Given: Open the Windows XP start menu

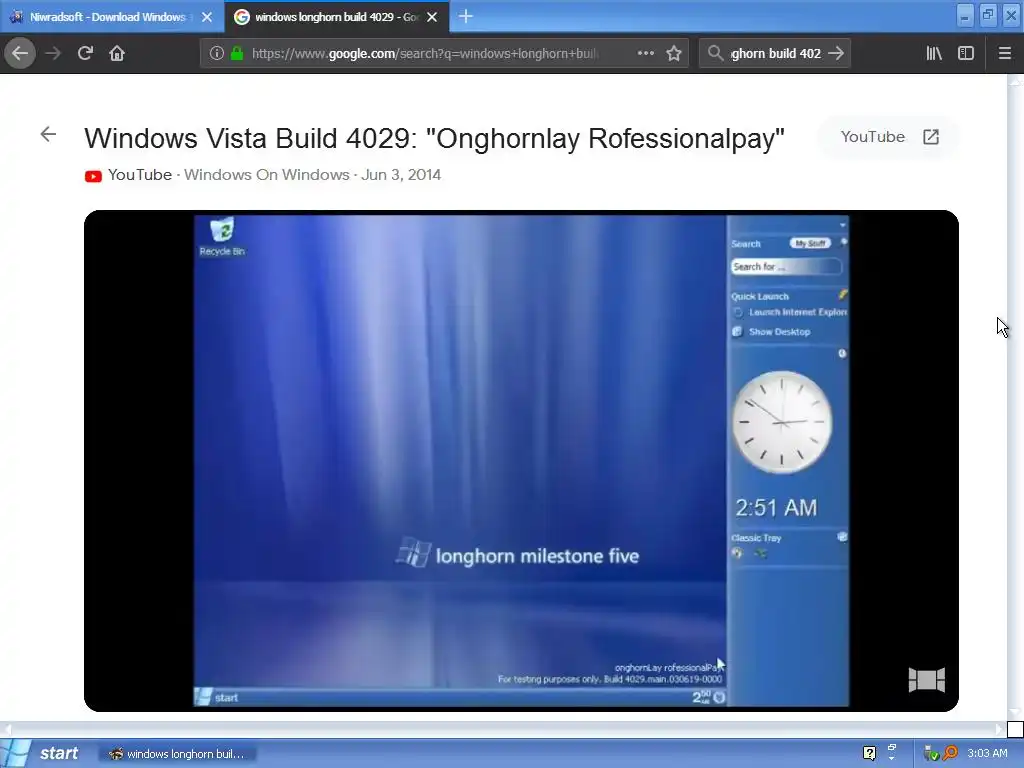Looking at the screenshot, I should tap(44, 754).
